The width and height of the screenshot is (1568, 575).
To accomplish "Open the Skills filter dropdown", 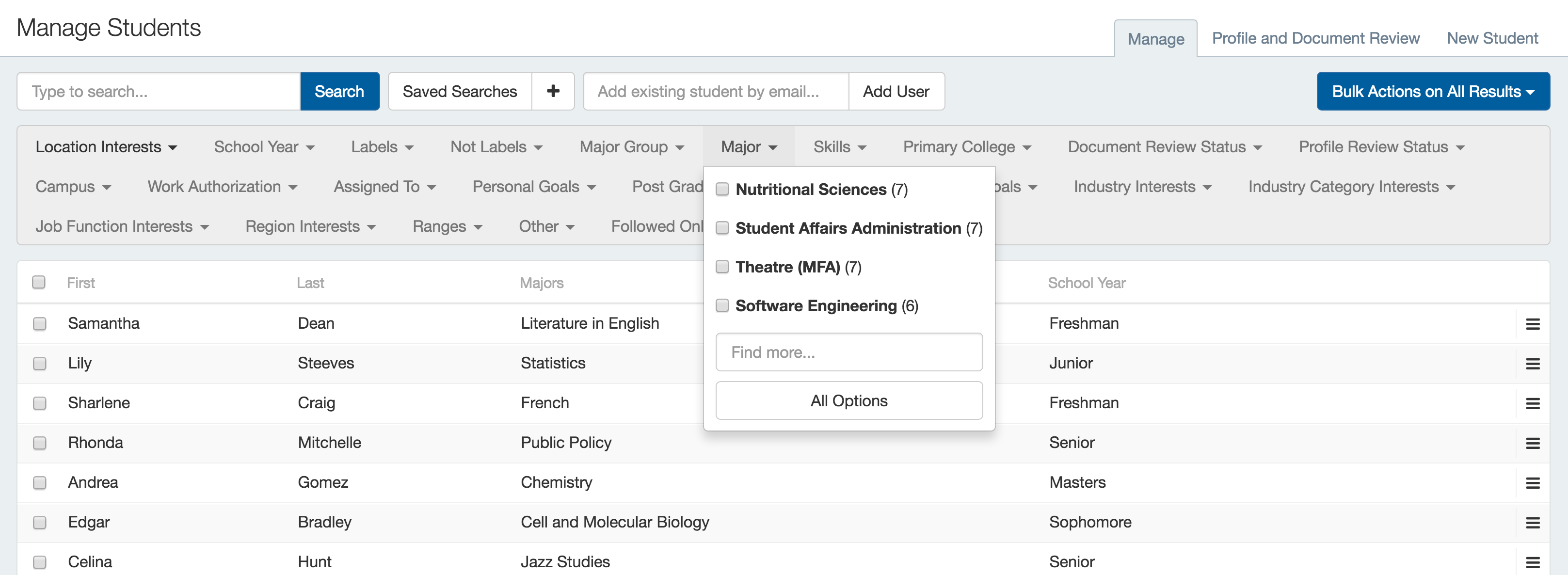I will [x=839, y=146].
